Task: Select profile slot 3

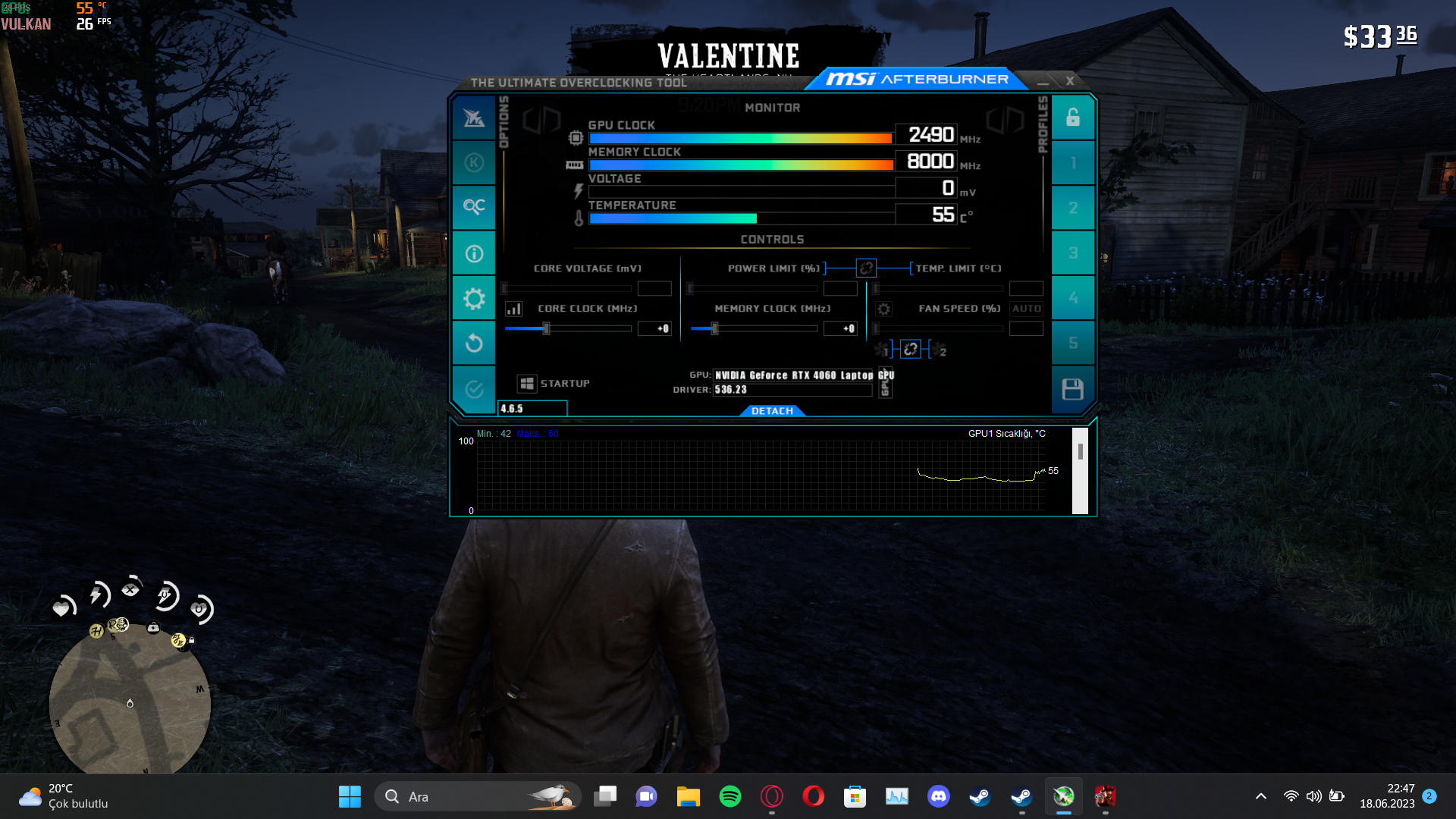Action: (x=1072, y=253)
